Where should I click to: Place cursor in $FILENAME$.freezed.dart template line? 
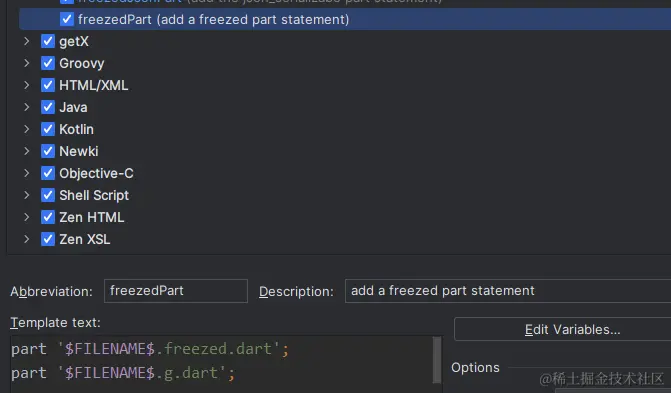pos(150,349)
